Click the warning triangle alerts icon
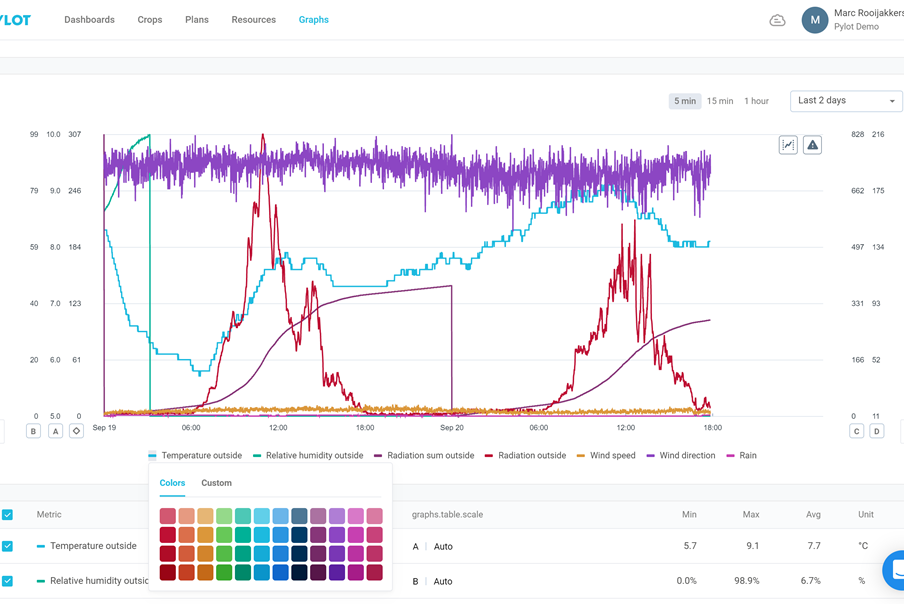Image resolution: width=904 pixels, height=604 pixels. tap(813, 145)
